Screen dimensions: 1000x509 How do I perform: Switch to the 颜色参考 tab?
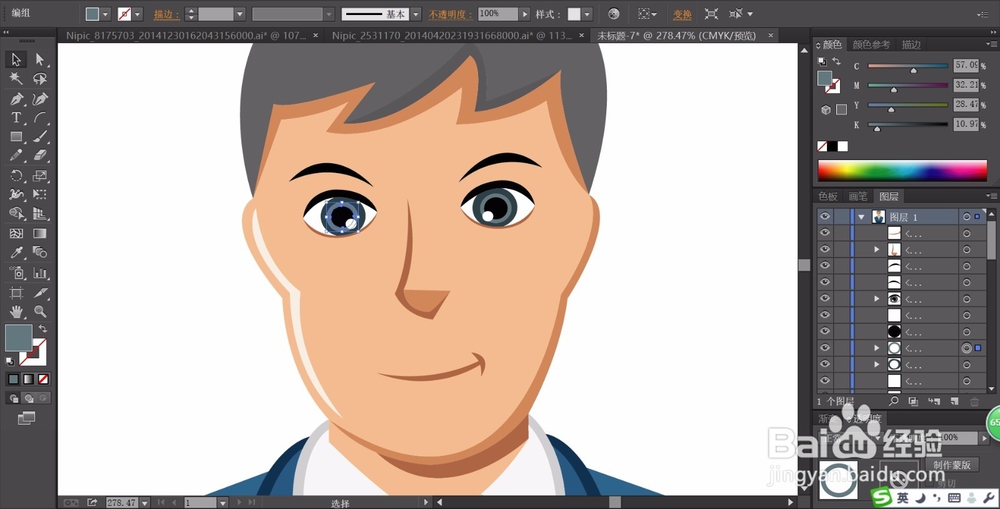pos(871,45)
